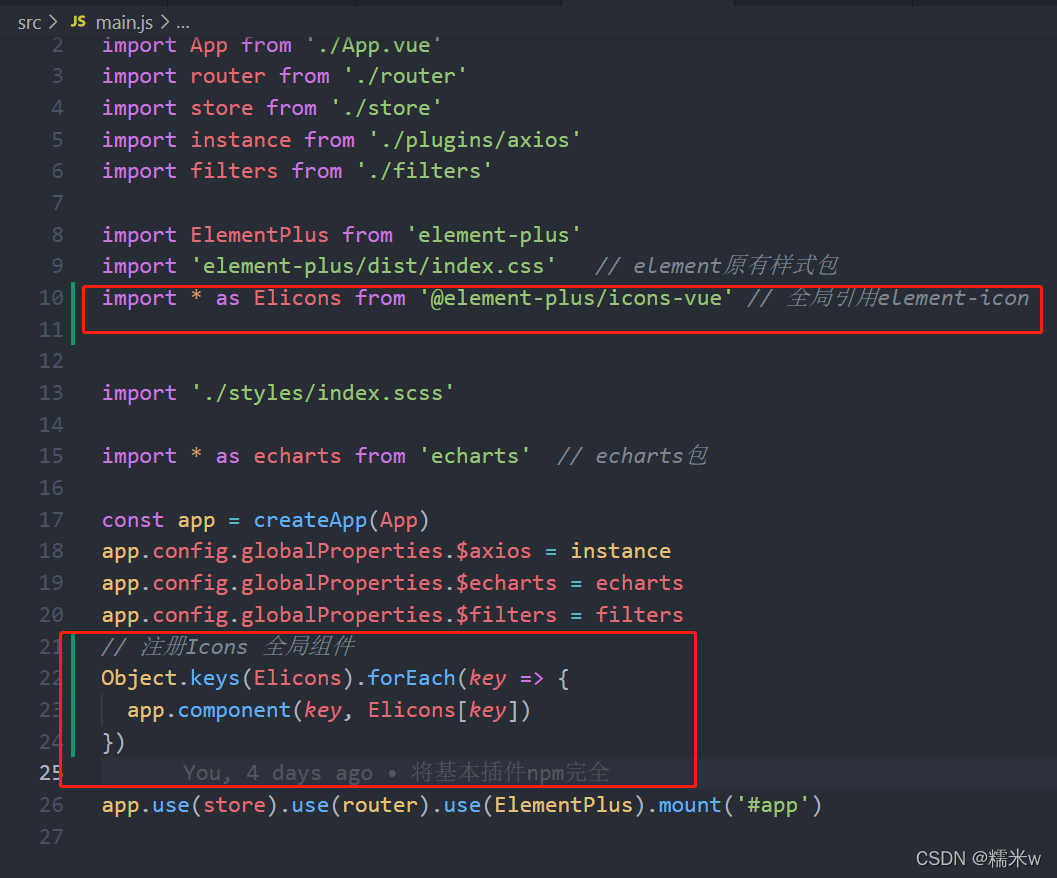Viewport: 1057px width, 878px height.
Task: Click 'element-plus/dist/index.css' string
Action: click(x=373, y=266)
